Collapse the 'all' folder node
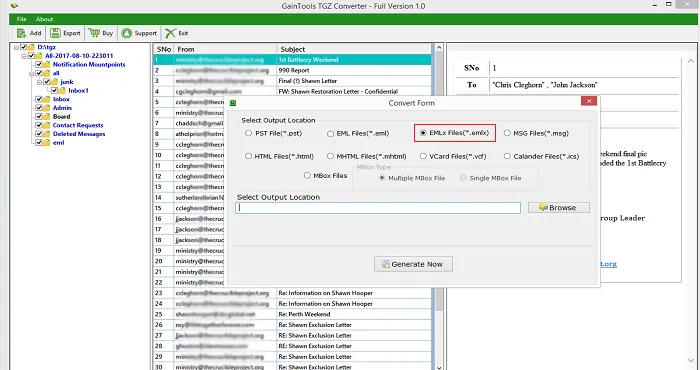 32,73
